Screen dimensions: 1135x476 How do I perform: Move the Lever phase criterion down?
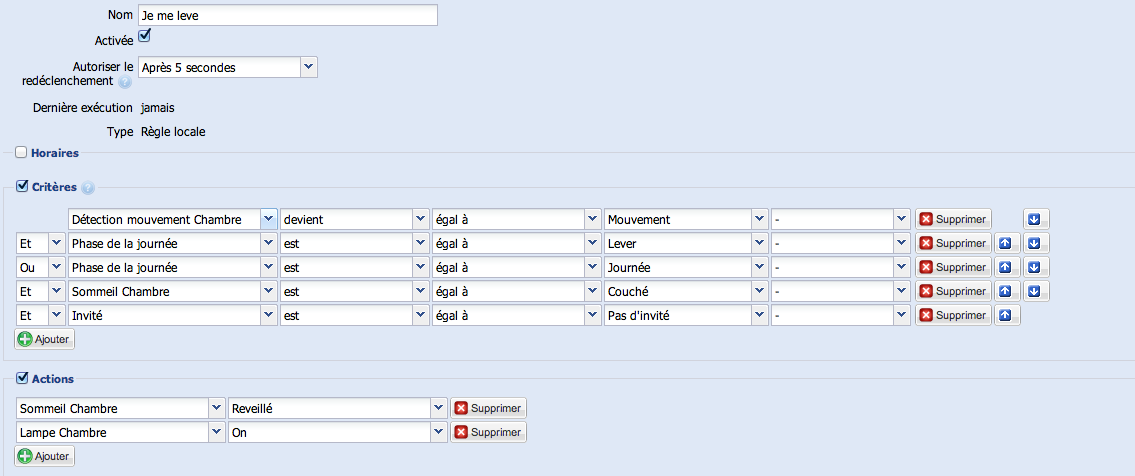1036,243
